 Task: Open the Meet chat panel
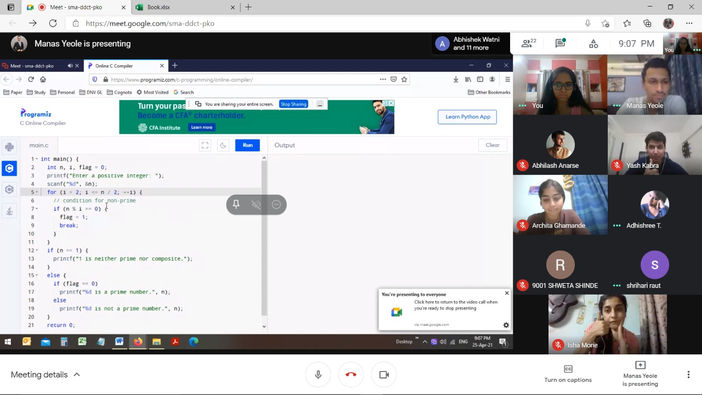point(560,43)
